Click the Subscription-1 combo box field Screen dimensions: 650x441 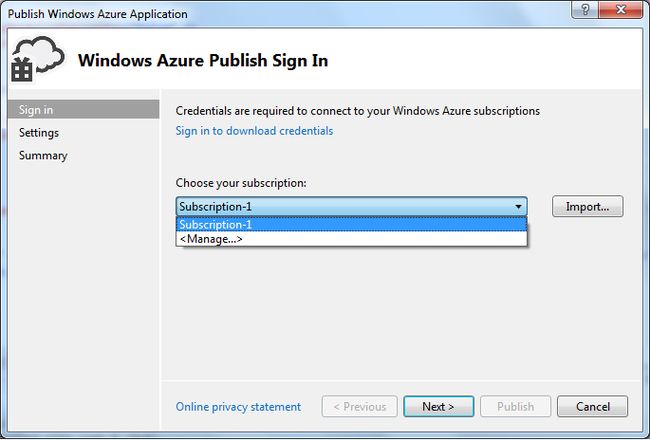(x=352, y=206)
